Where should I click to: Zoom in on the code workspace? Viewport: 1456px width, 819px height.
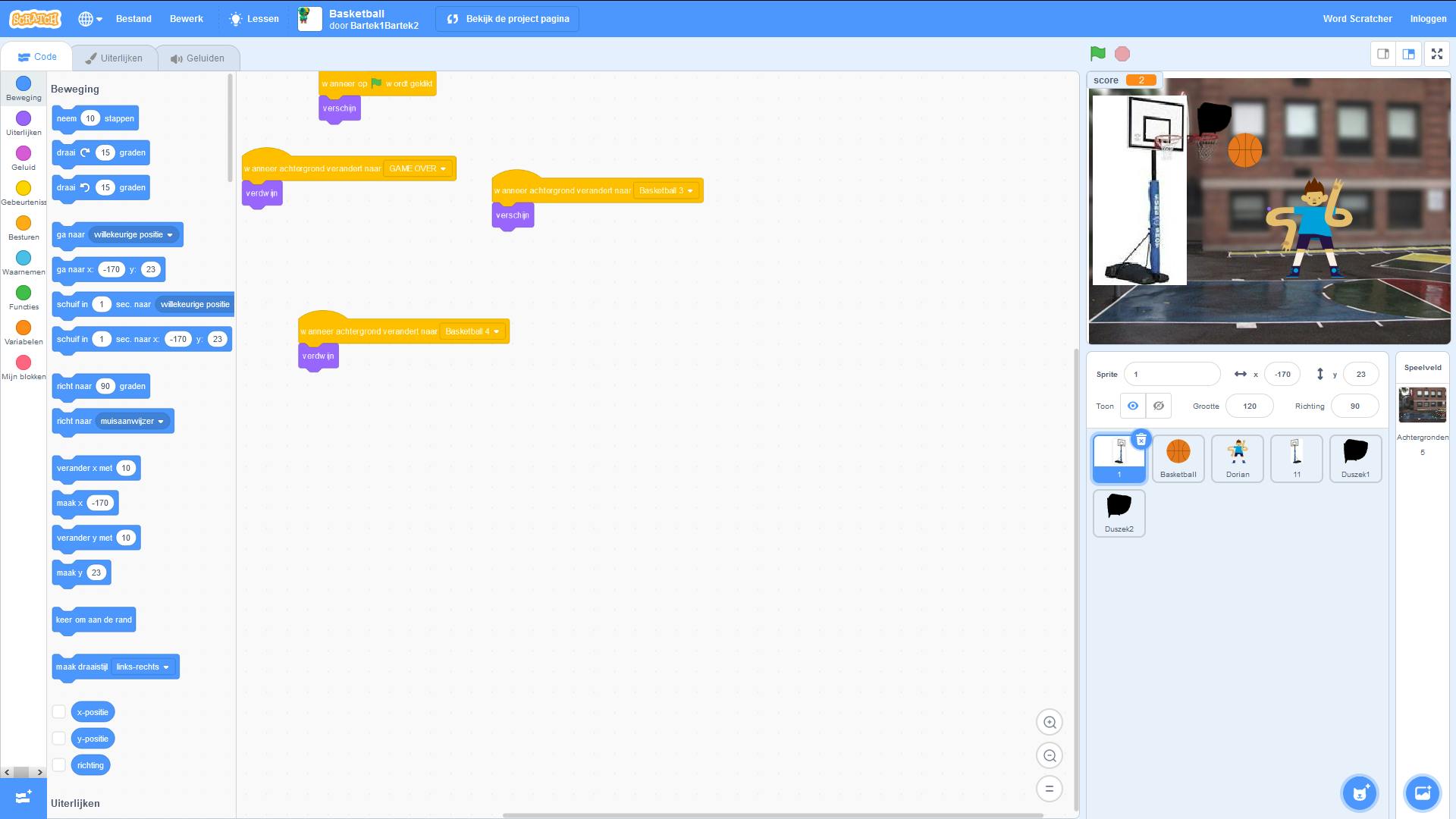pos(1050,723)
